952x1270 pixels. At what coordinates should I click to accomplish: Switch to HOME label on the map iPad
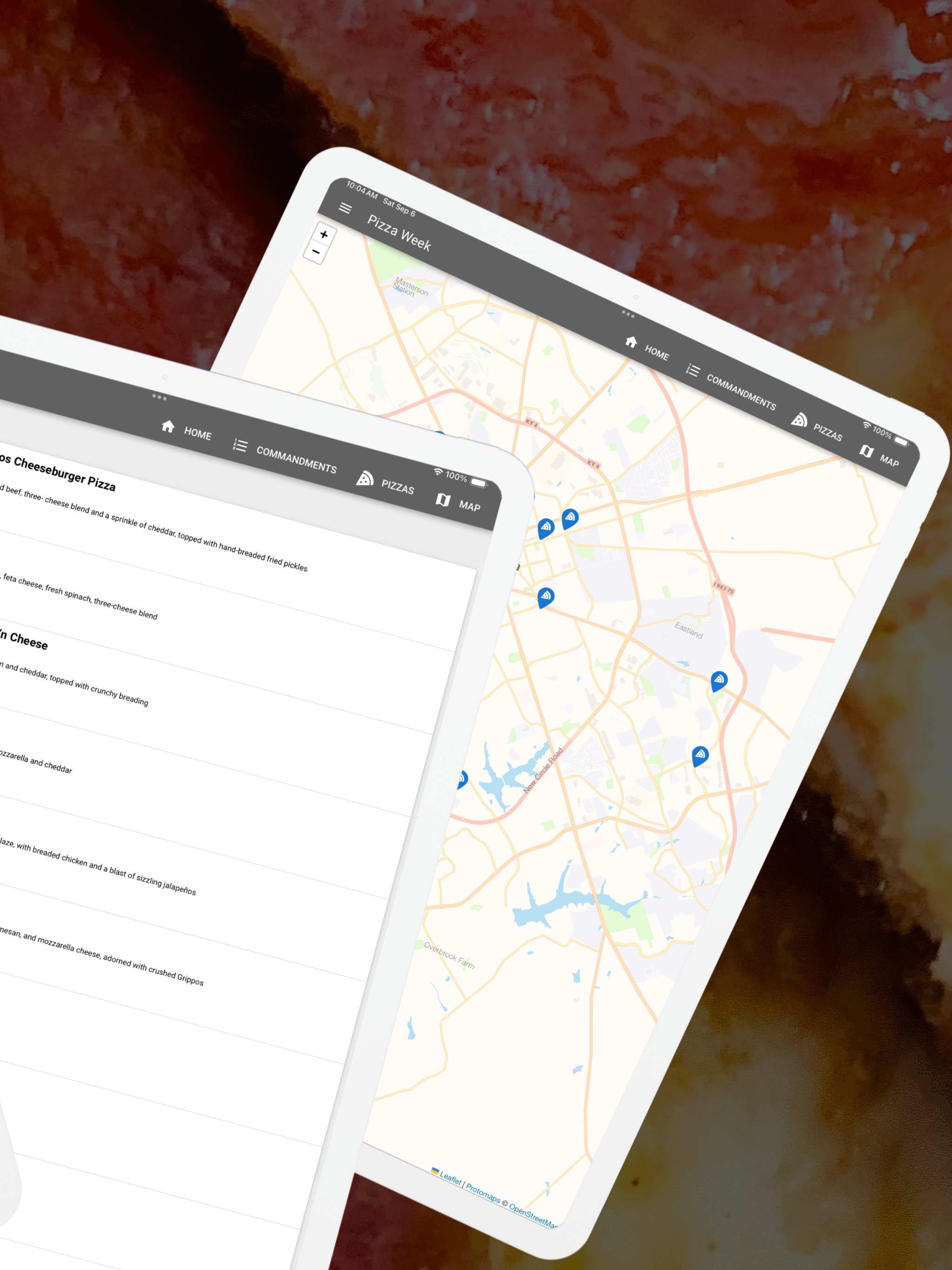pos(657,352)
